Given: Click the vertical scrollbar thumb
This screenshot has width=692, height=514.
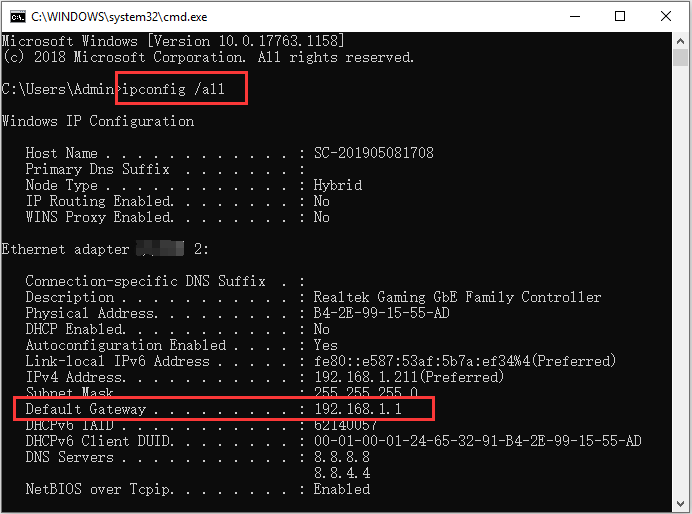Looking at the screenshot, I should click(x=681, y=57).
